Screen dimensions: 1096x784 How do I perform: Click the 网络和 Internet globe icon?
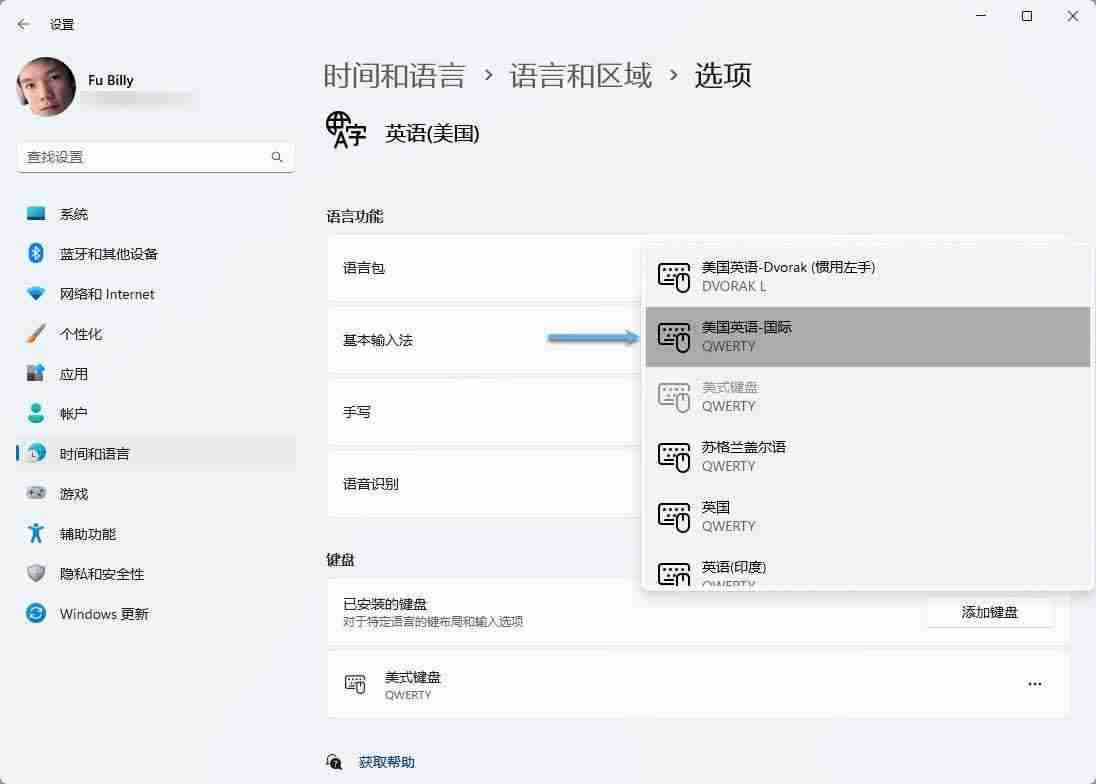33,293
